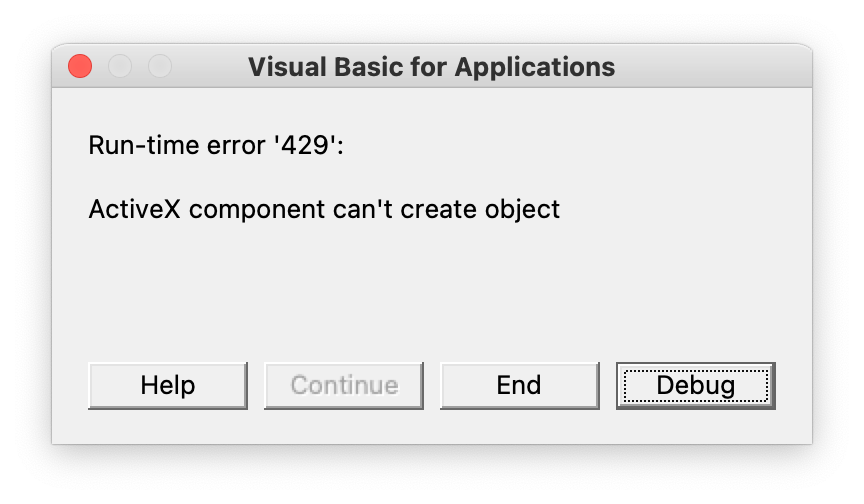Get help on run-time error 429
This screenshot has height=504, width=864.
[168, 385]
